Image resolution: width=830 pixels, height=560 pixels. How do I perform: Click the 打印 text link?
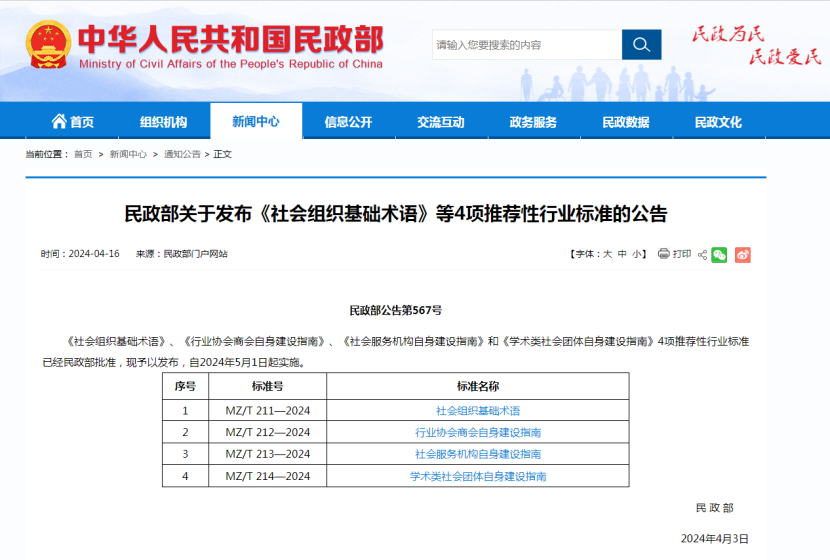(x=682, y=254)
